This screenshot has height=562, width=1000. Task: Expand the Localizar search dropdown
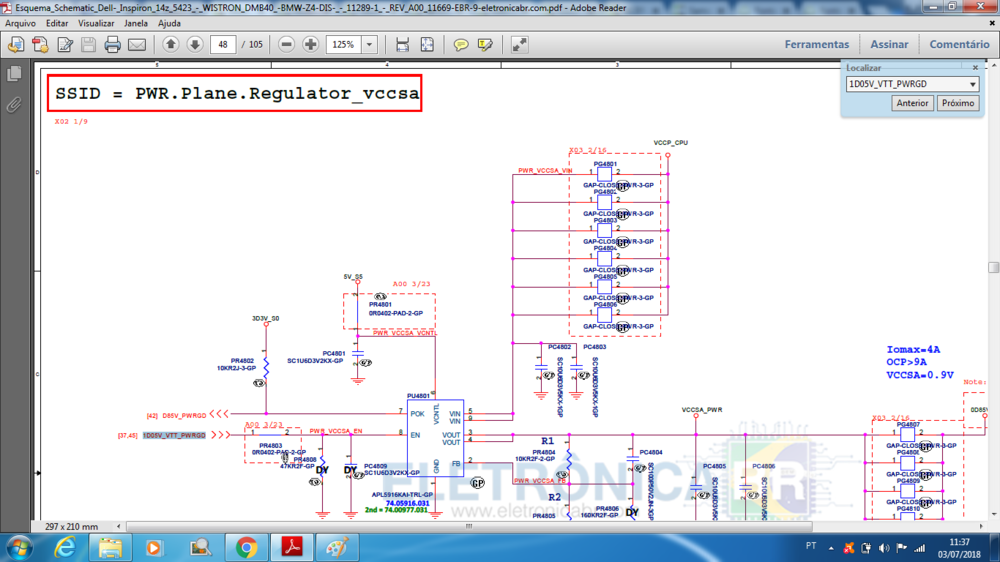click(x=972, y=85)
